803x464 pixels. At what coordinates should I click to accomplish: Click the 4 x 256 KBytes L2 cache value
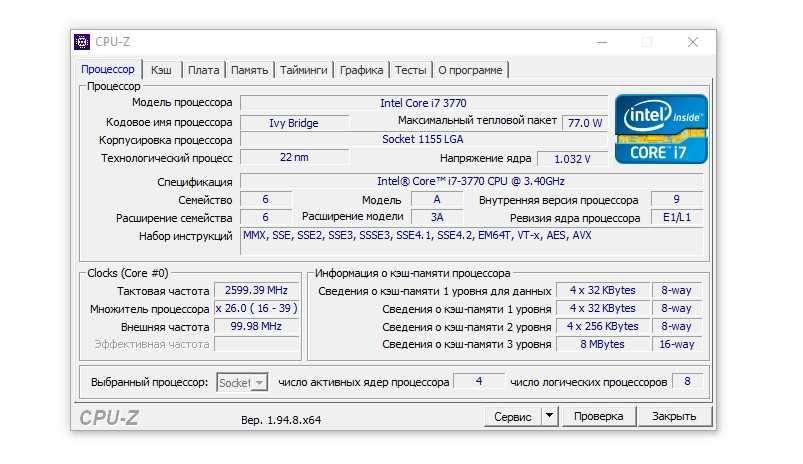[x=603, y=326]
